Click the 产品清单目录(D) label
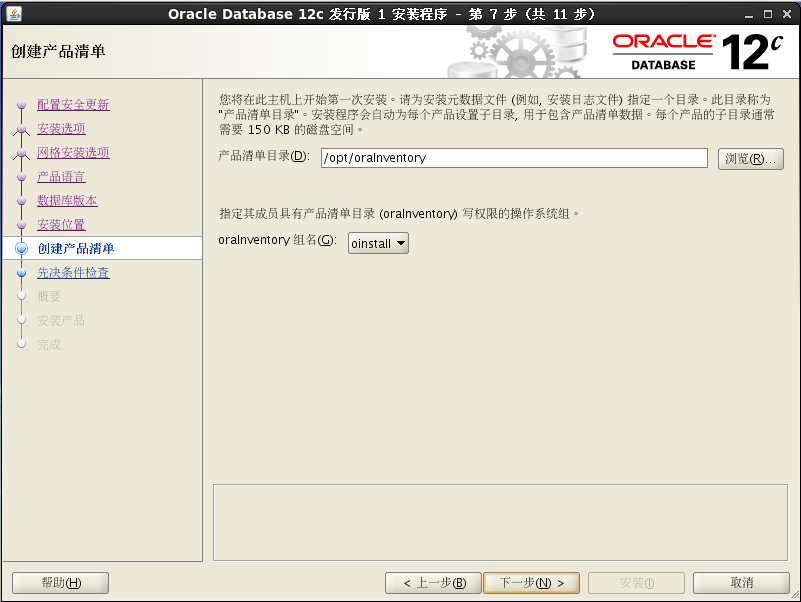801x602 pixels. point(264,156)
